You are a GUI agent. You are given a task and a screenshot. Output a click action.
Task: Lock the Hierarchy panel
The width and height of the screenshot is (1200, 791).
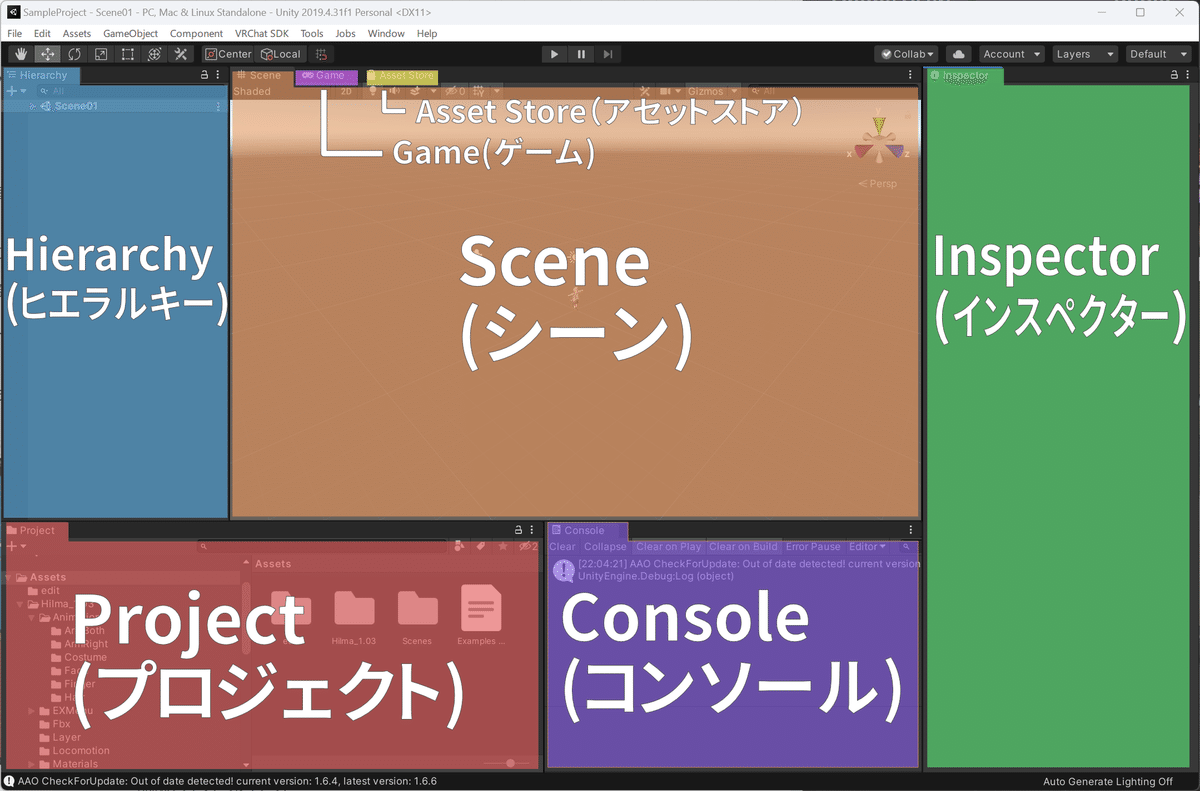(x=205, y=75)
